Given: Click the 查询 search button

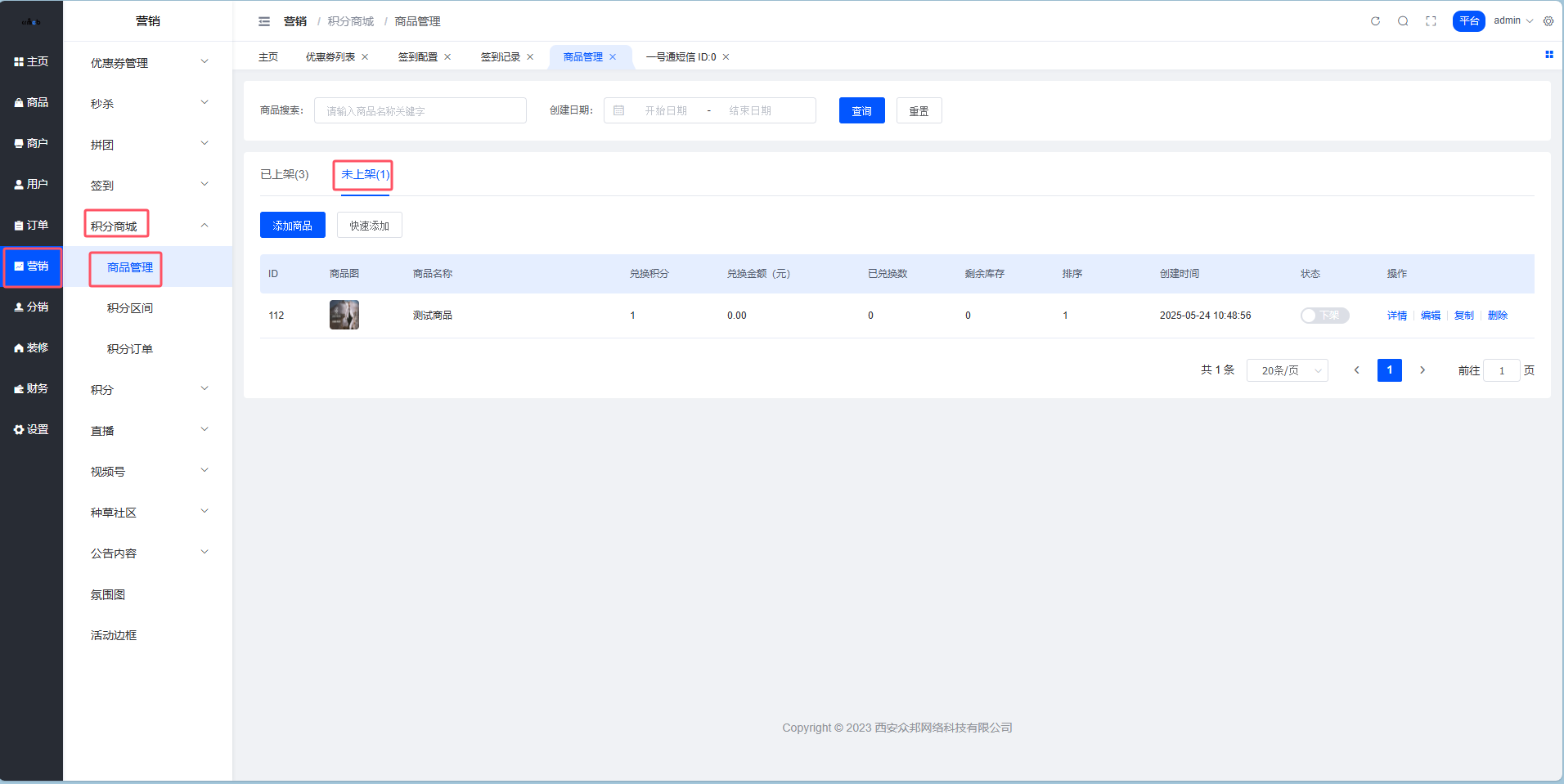Looking at the screenshot, I should (861, 111).
